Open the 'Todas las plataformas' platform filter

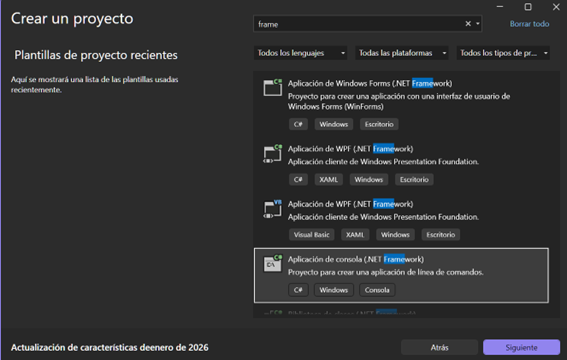pos(402,53)
